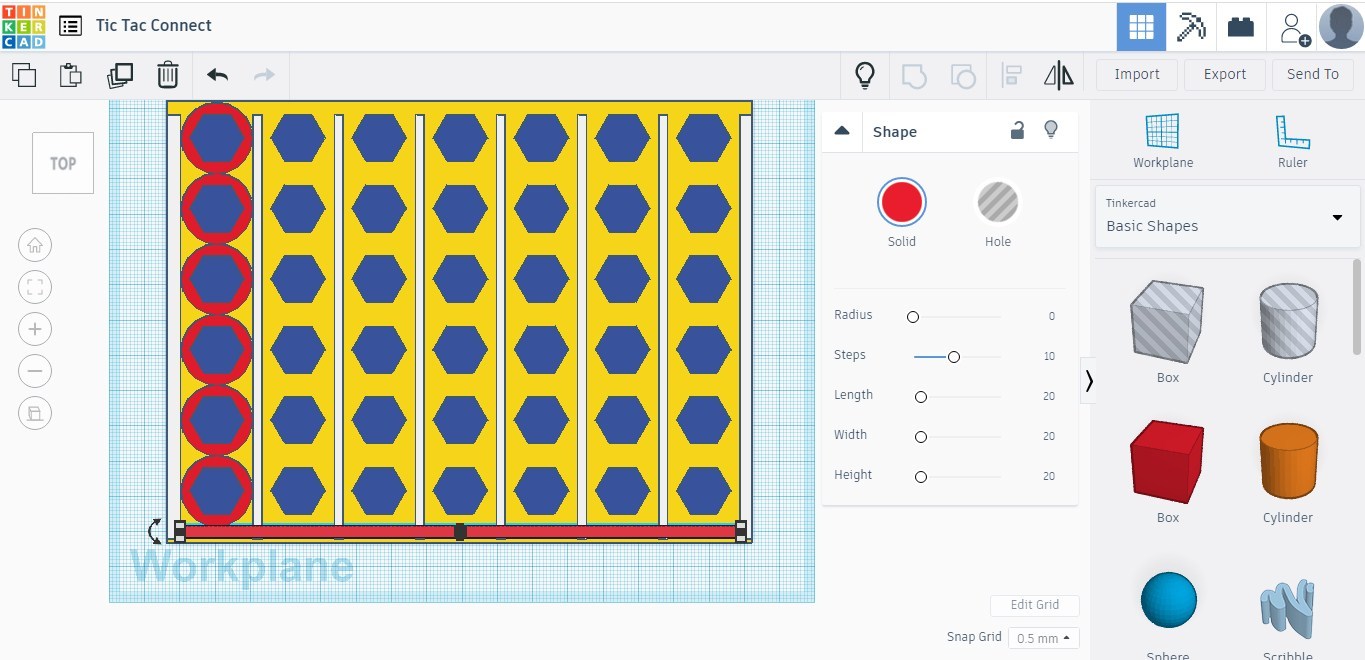1365x660 pixels.
Task: Toggle the shape lock icon
Action: point(1017,130)
